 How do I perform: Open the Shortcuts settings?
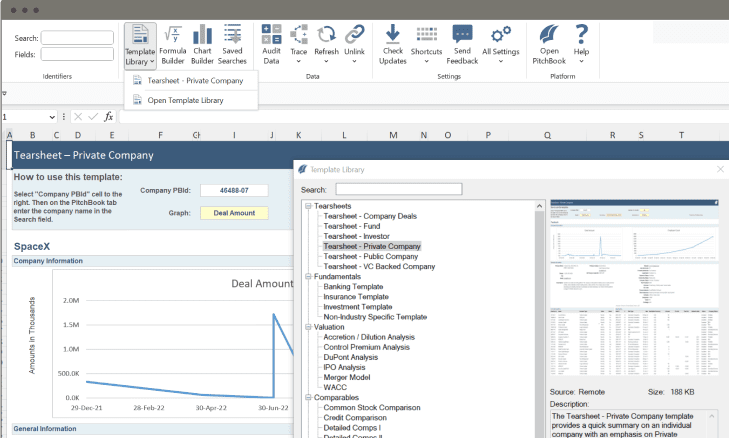[426, 44]
